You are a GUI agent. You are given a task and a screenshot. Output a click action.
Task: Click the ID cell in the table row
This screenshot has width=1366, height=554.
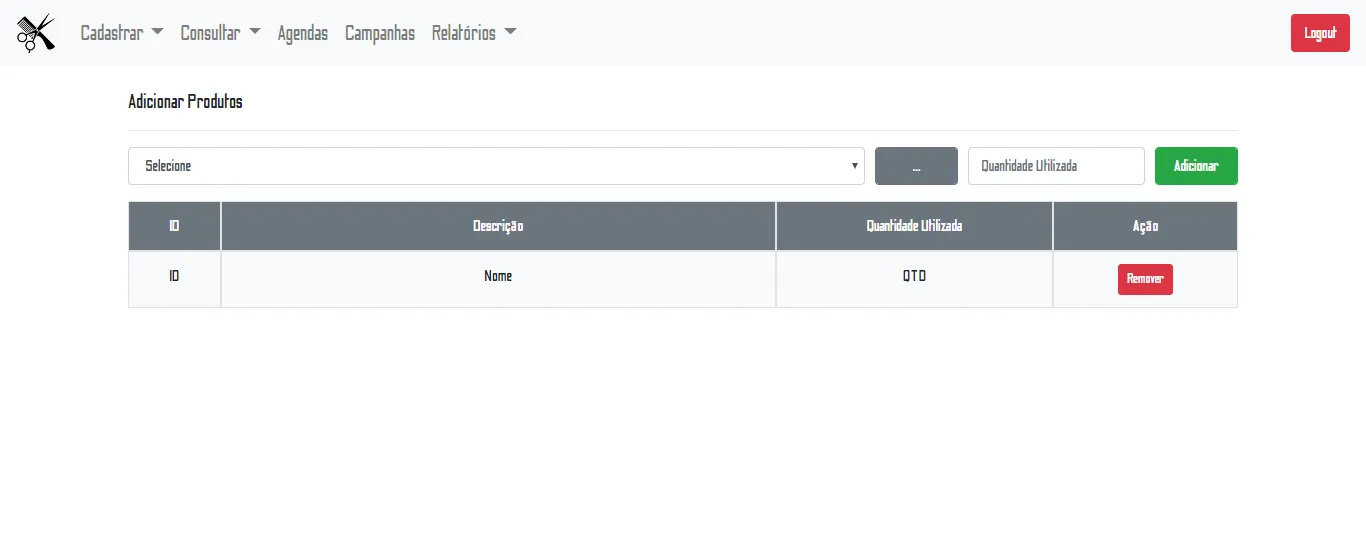tap(174, 276)
